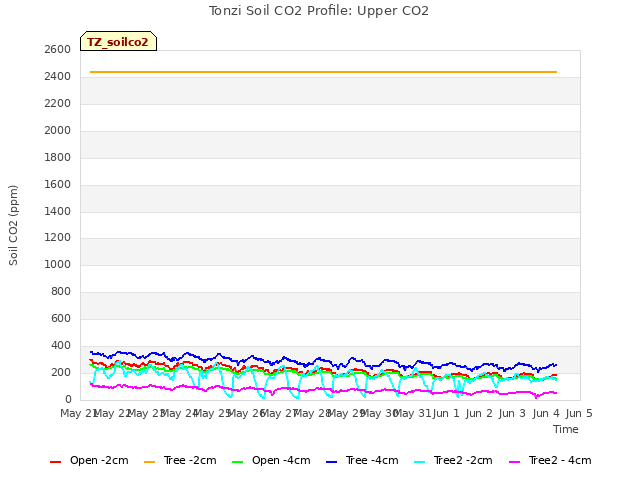Toggle the Tree2 - 4cm legend entry
640x480 pixels.
[x=550, y=461]
